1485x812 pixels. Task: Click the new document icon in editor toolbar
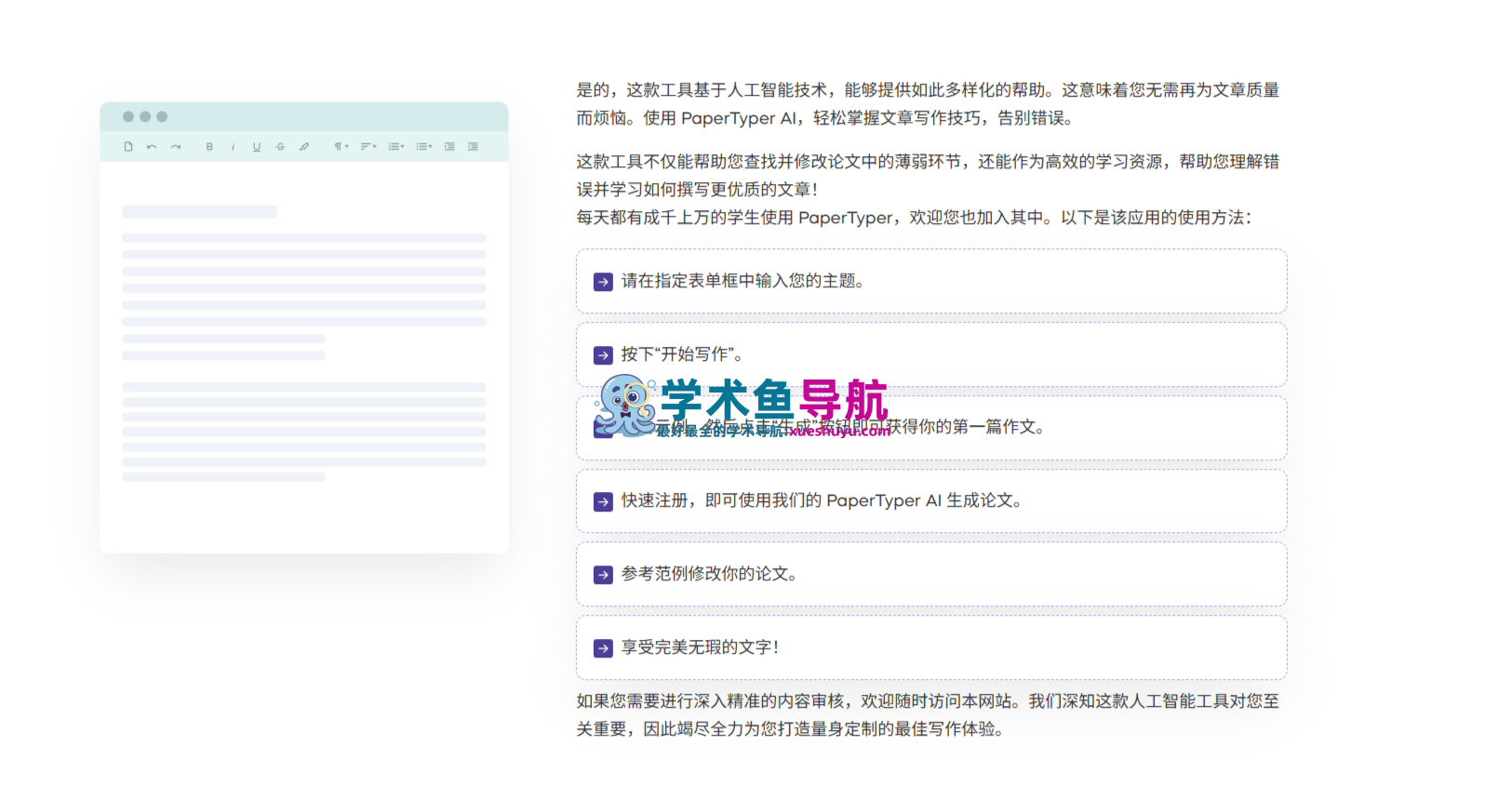(128, 147)
